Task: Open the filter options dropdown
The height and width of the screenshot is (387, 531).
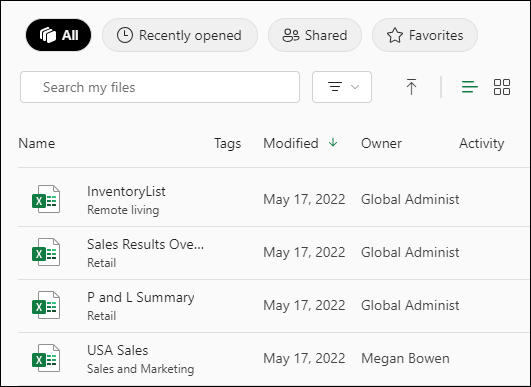Action: point(342,87)
